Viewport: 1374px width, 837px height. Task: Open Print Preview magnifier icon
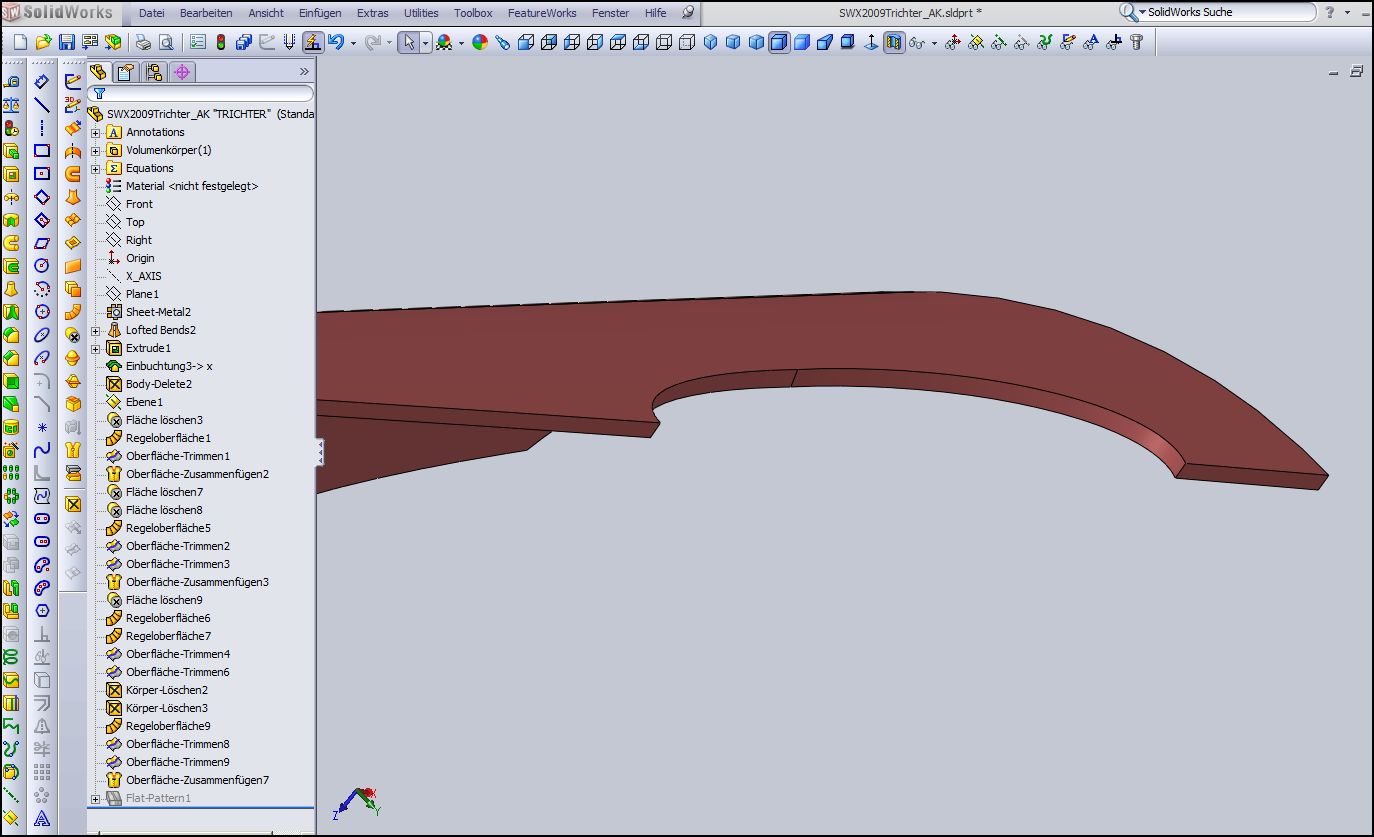tap(166, 43)
